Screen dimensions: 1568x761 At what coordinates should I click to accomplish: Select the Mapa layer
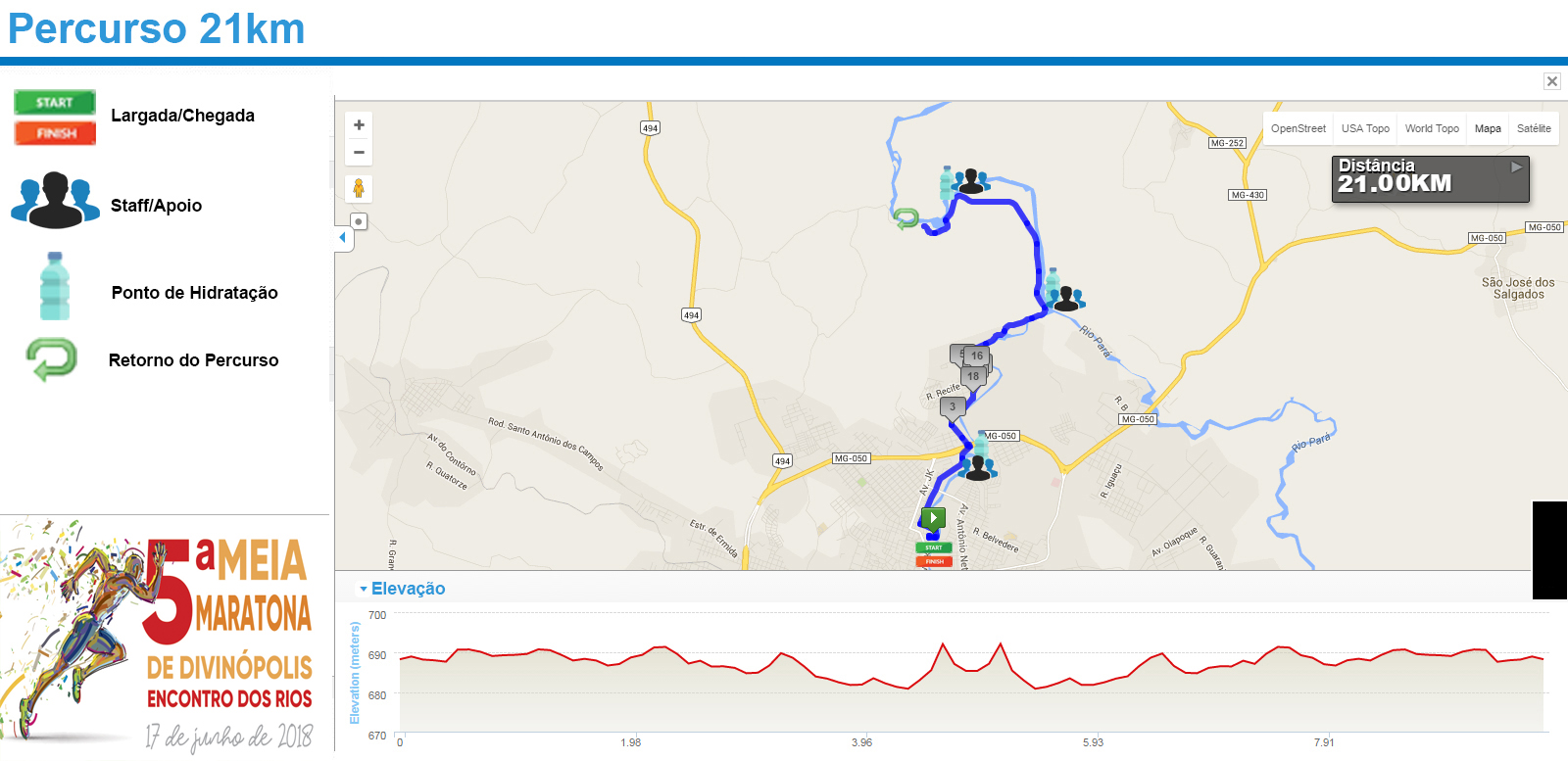(x=1488, y=128)
